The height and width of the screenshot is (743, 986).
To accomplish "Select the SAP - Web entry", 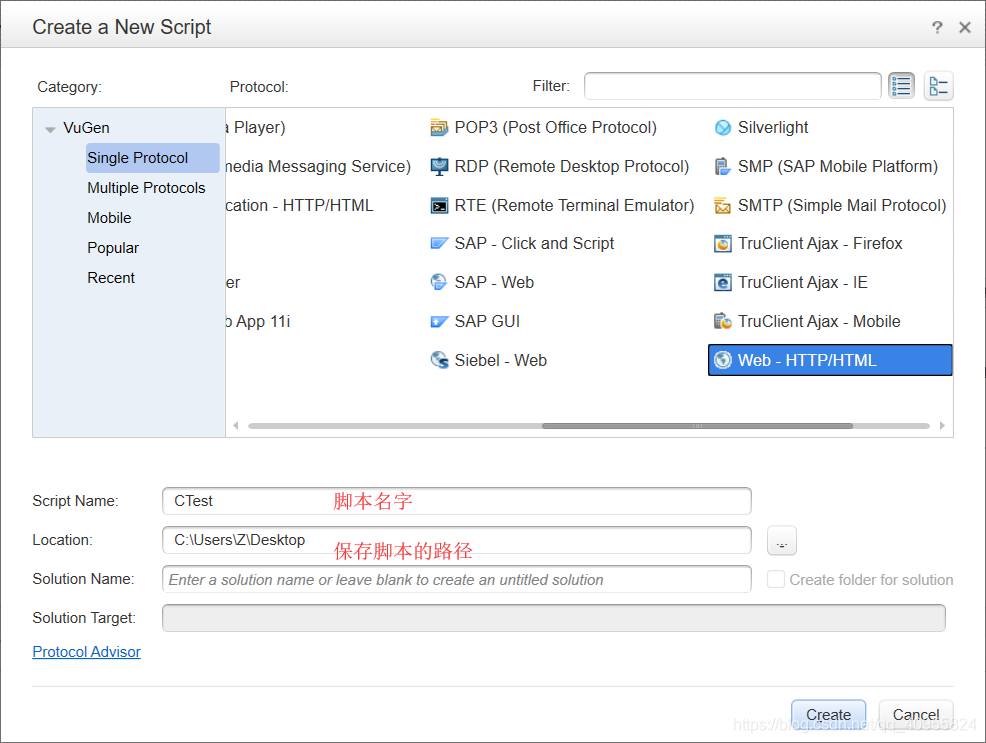I will (494, 282).
